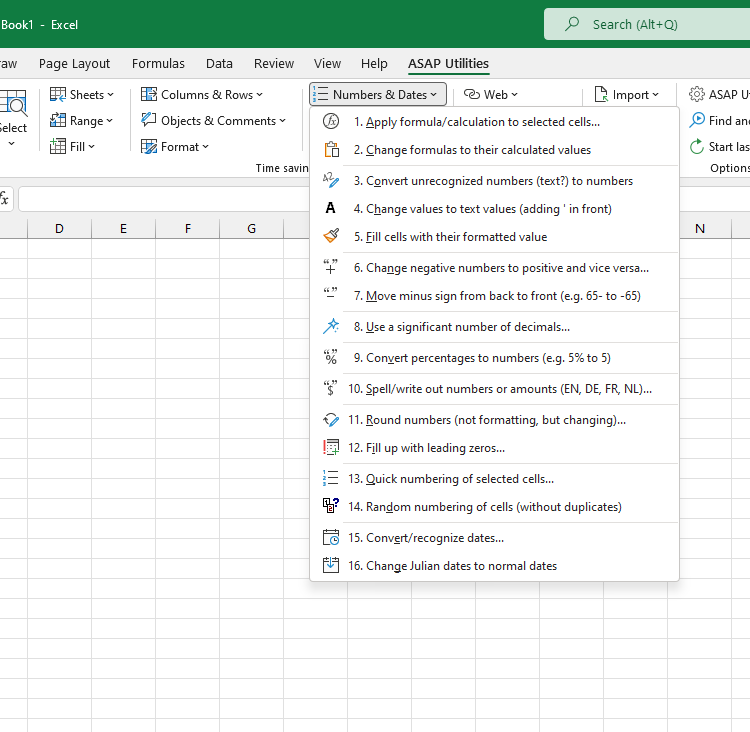Click the paintbrush icon for Fill cells formatted value
Viewport: 750px width, 732px height.
[x=331, y=236]
